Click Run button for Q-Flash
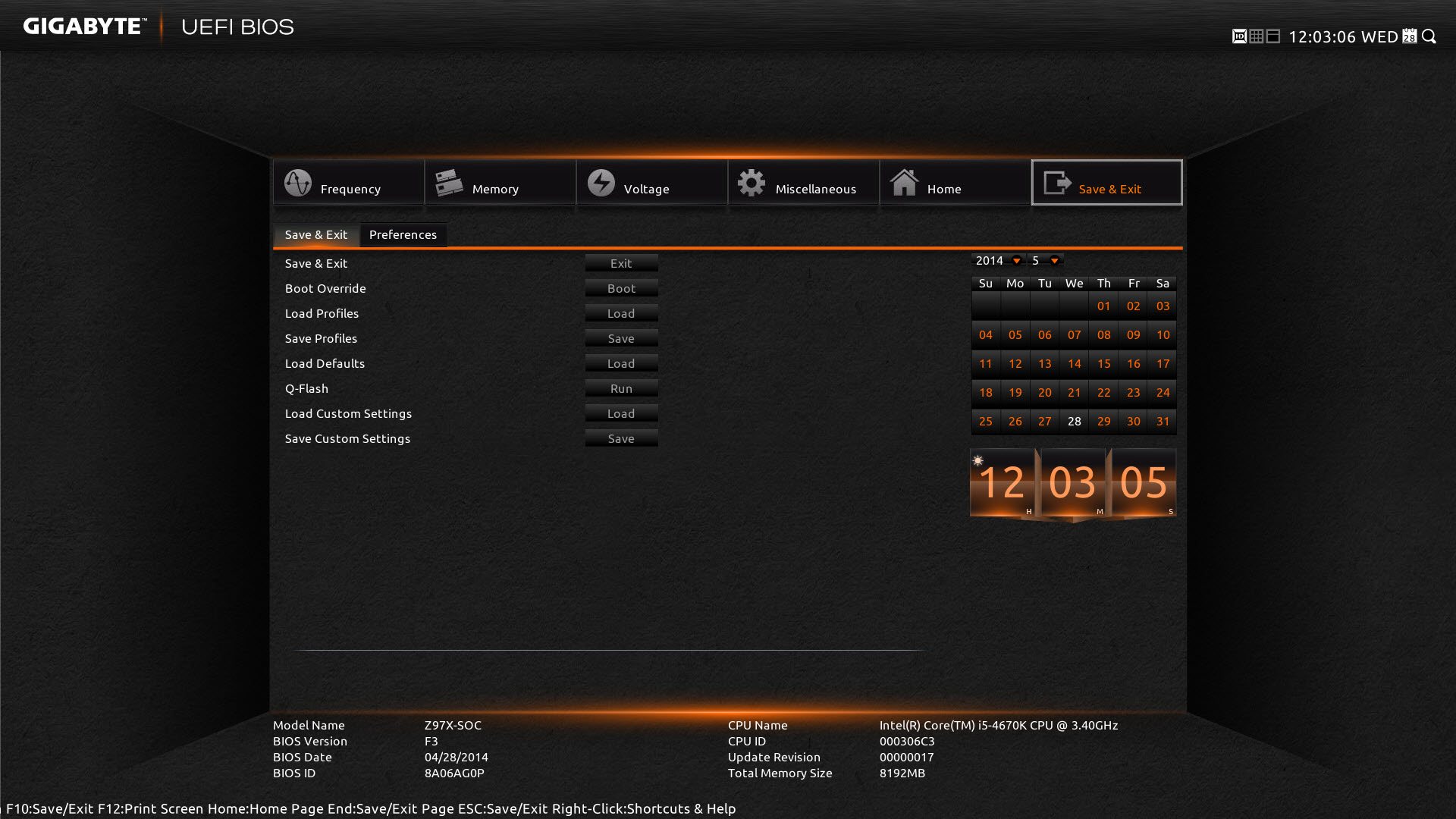 click(x=621, y=388)
